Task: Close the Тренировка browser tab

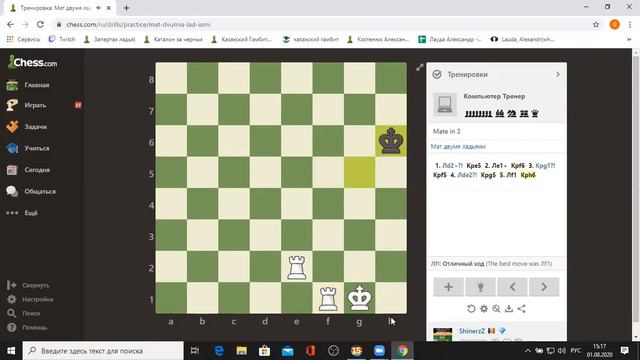Action: click(109, 8)
